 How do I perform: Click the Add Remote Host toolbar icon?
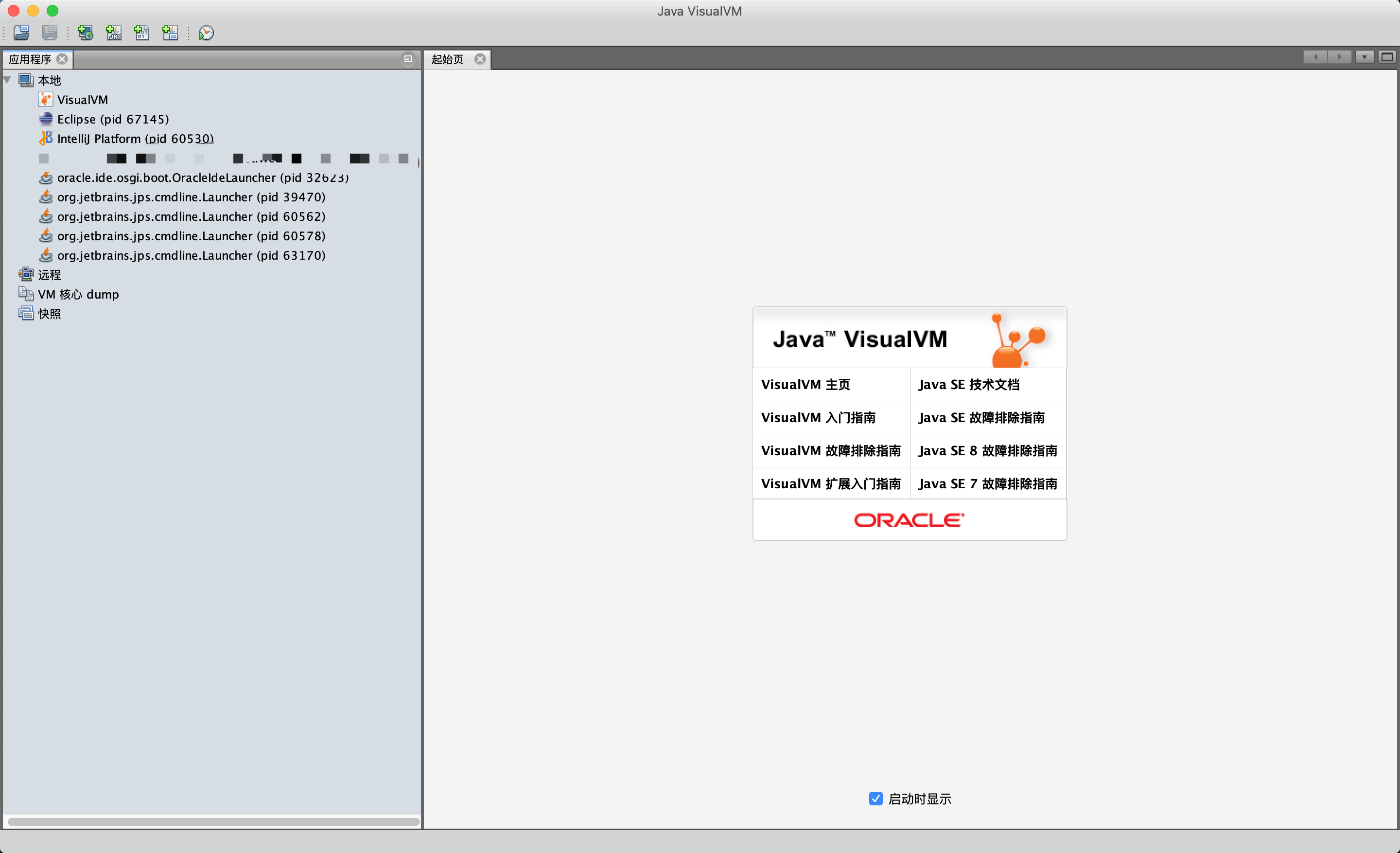pyautogui.click(x=85, y=33)
